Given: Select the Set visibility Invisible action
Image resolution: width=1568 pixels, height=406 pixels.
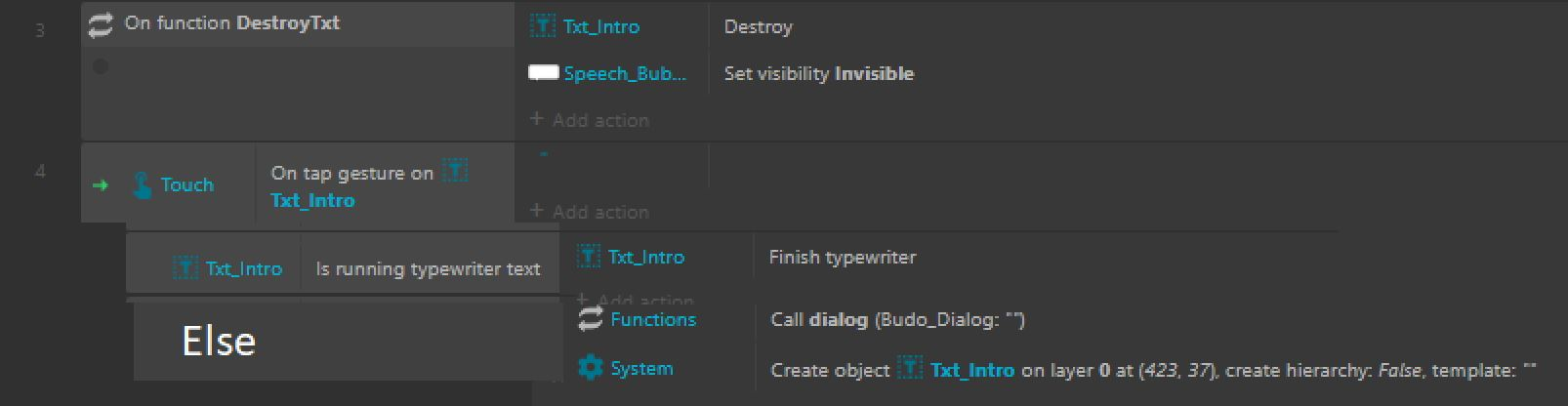Looking at the screenshot, I should (818, 73).
